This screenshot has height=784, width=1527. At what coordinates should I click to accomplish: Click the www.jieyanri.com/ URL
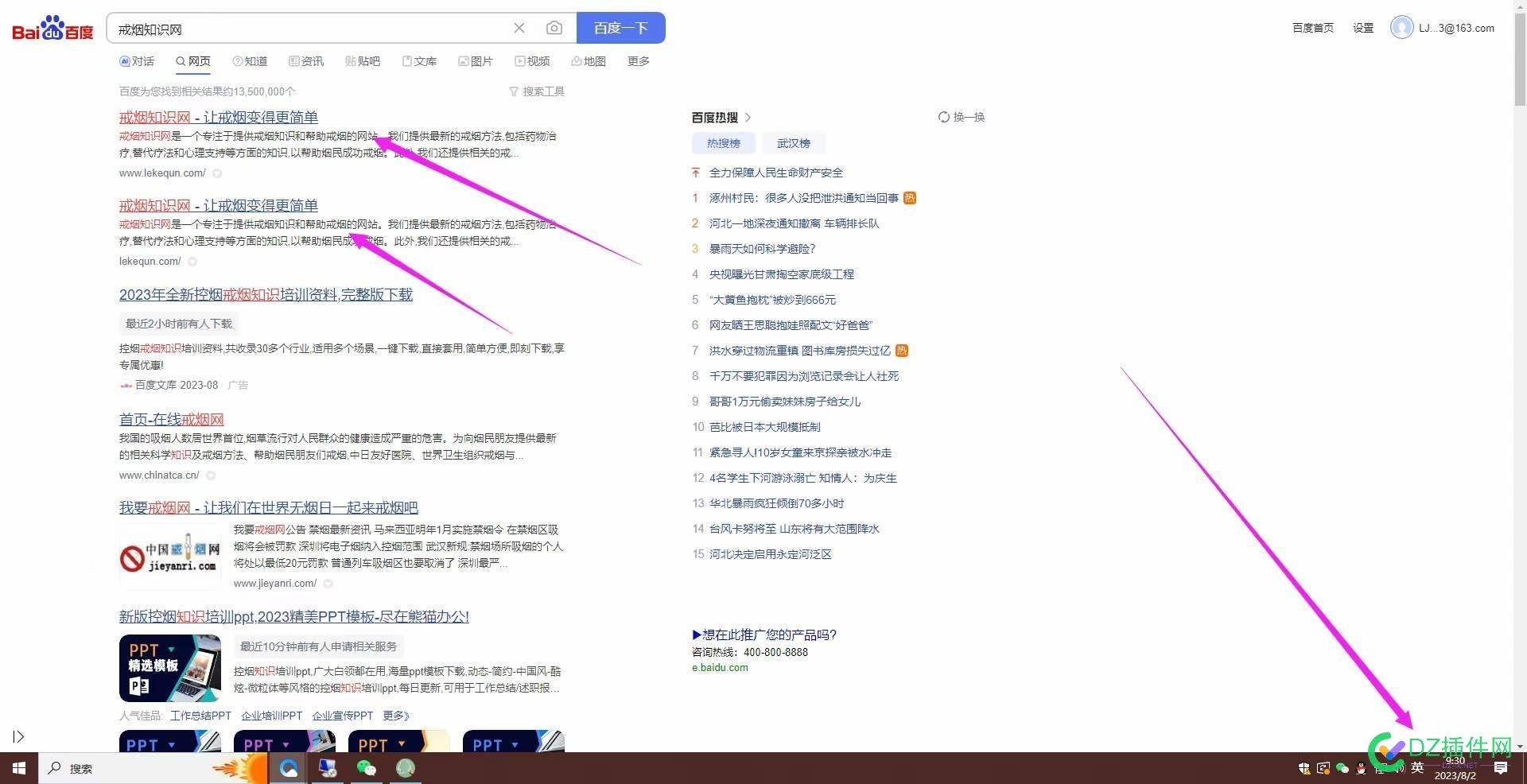click(x=275, y=583)
